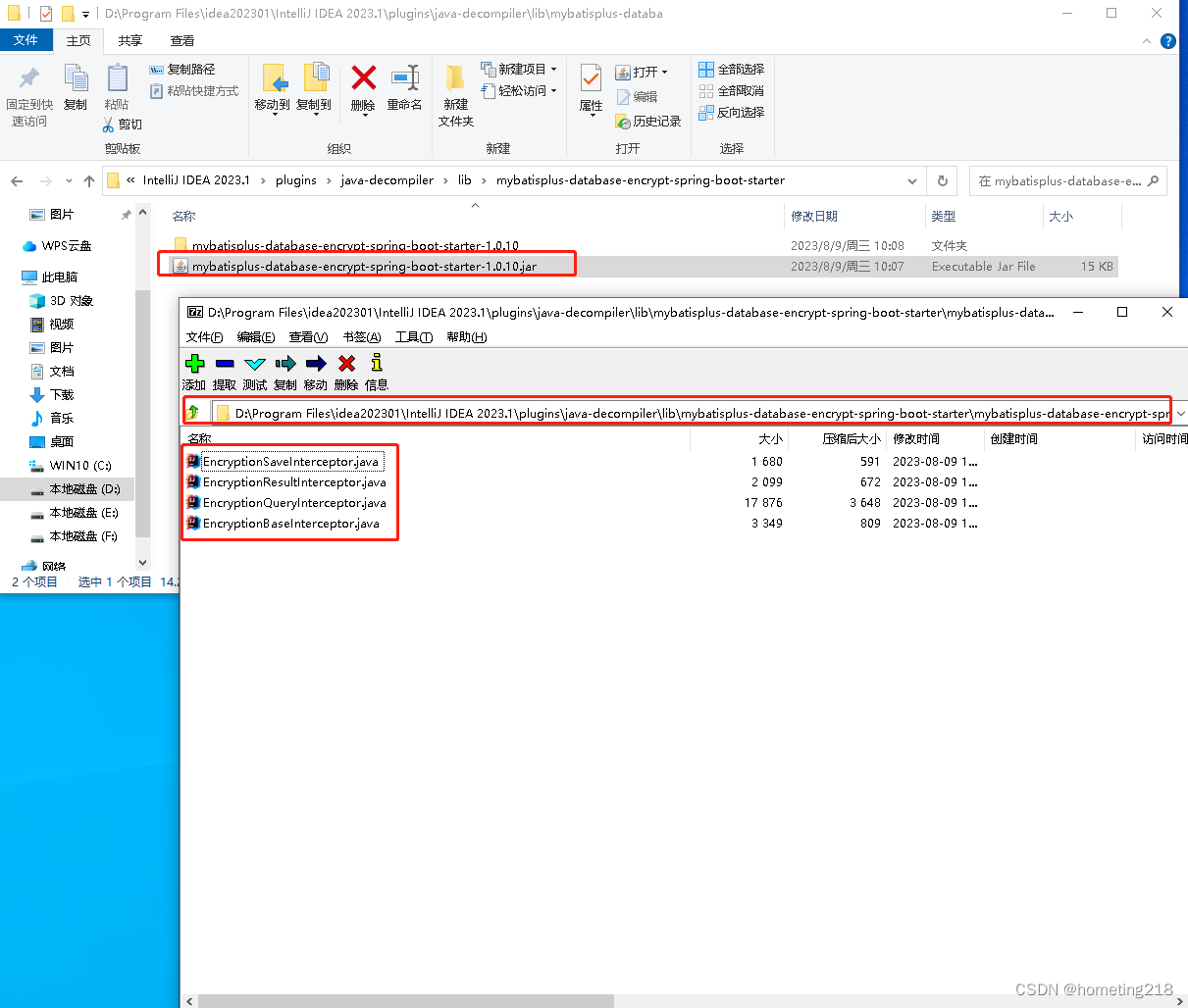Image resolution: width=1188 pixels, height=1008 pixels.
Task: Open 7-Zip Help (帮助) menu
Action: 466,337
